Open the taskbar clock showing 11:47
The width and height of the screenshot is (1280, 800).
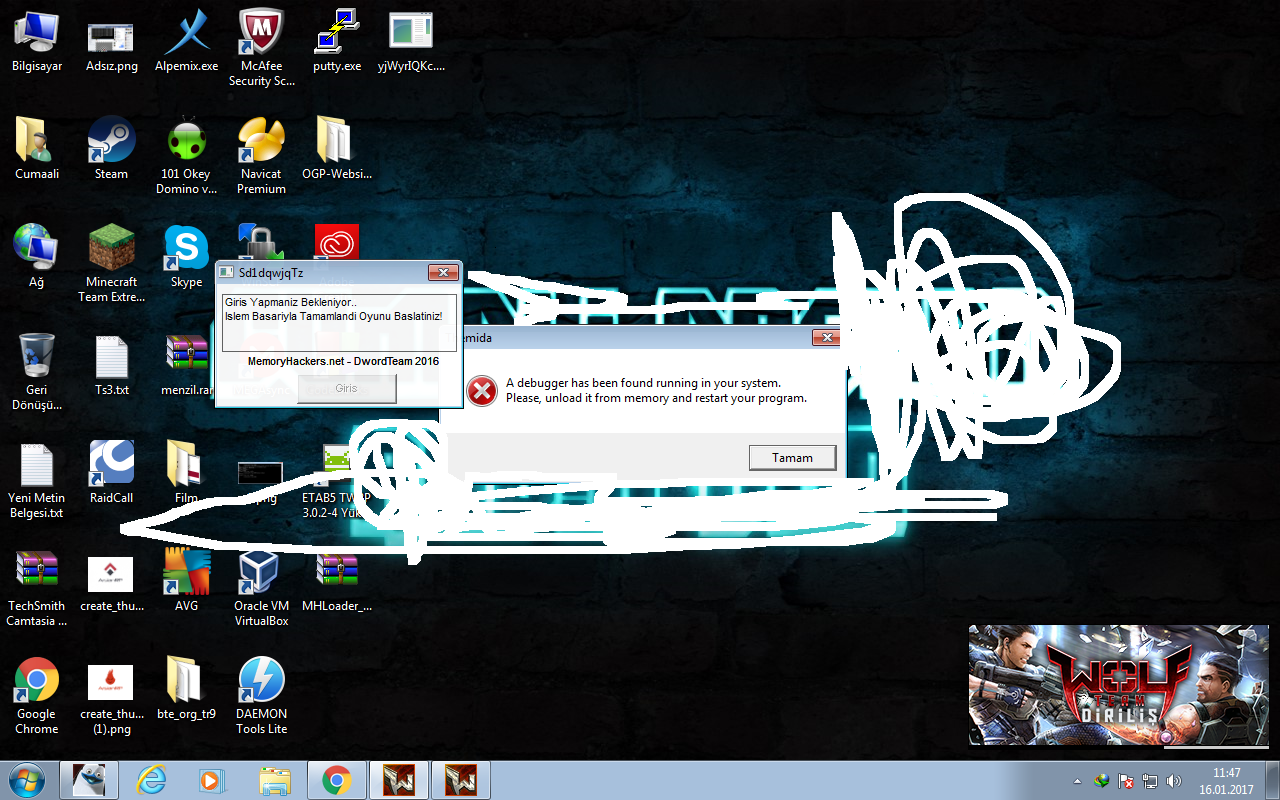(1226, 781)
